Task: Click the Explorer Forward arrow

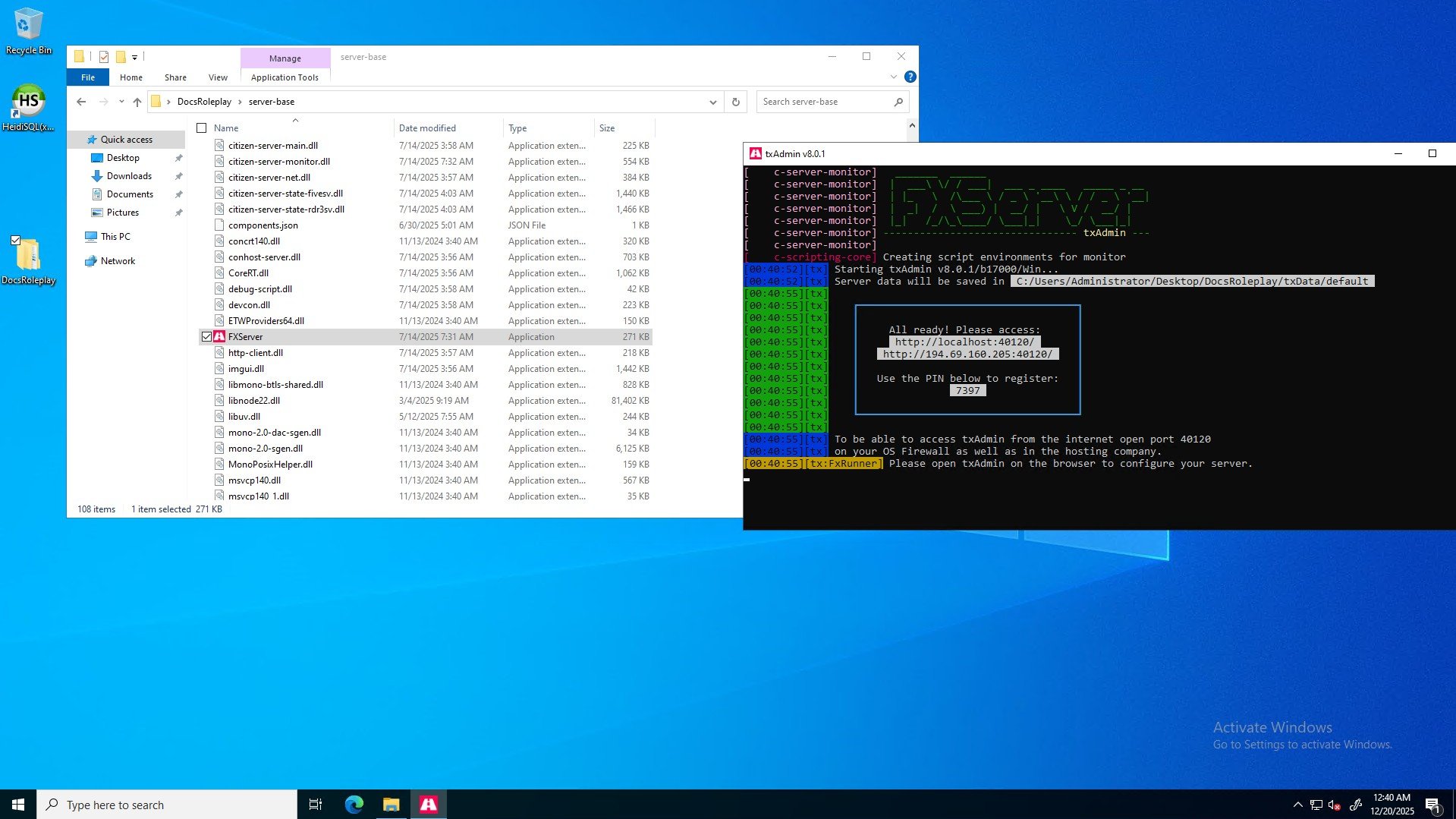Action: pos(103,102)
